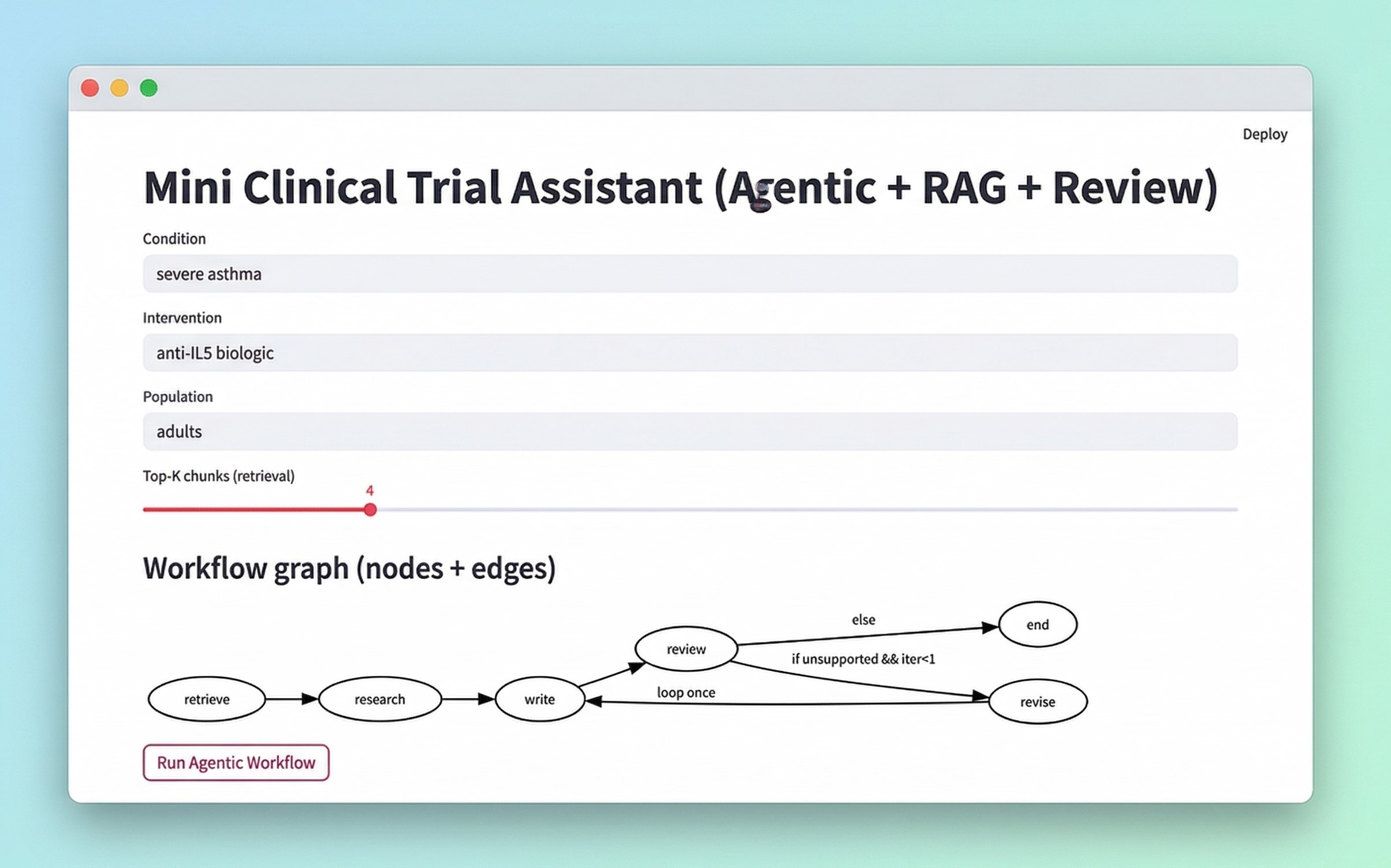The image size is (1391, 868).
Task: Maximize the window with the green button
Action: (x=149, y=88)
